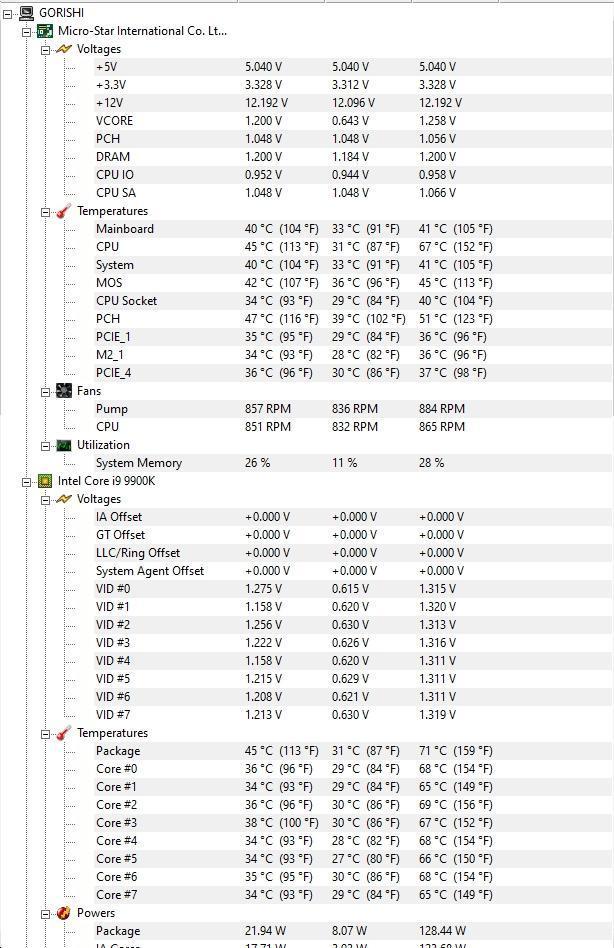Click the motherboard Temperatures thermometer icon
This screenshot has width=614, height=948.
[x=64, y=211]
